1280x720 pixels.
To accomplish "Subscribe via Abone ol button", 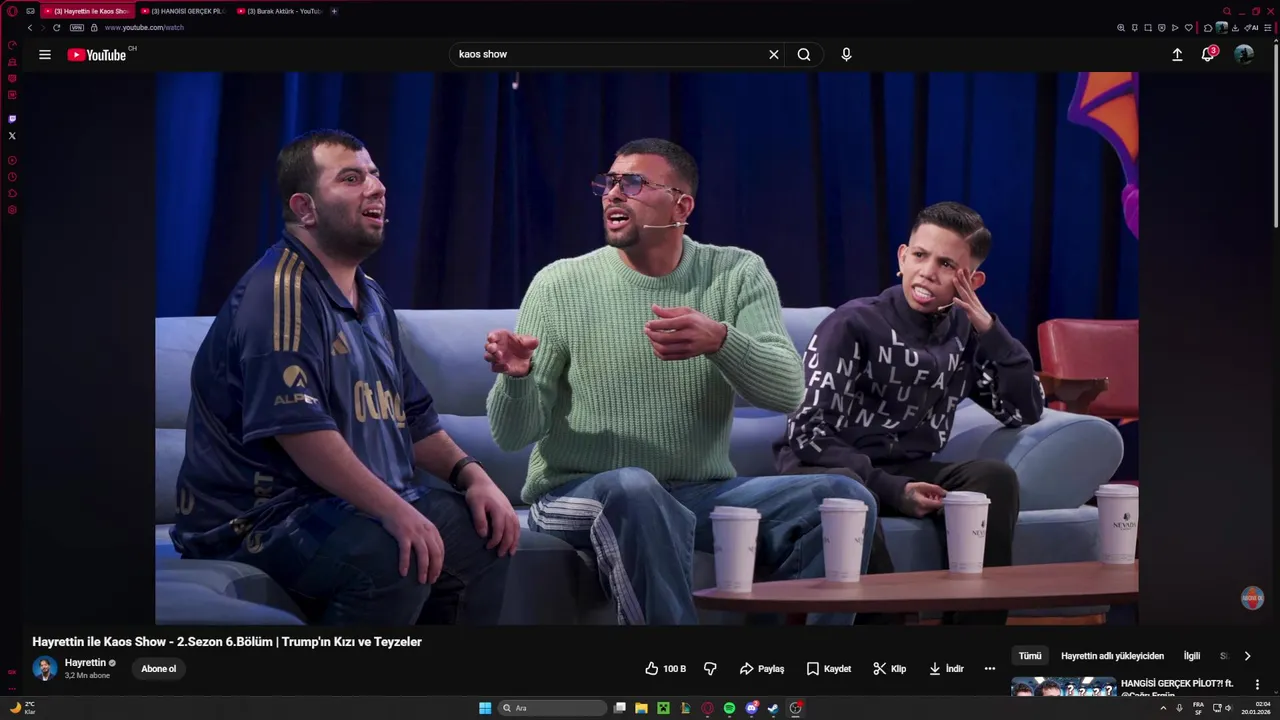I will pos(159,669).
